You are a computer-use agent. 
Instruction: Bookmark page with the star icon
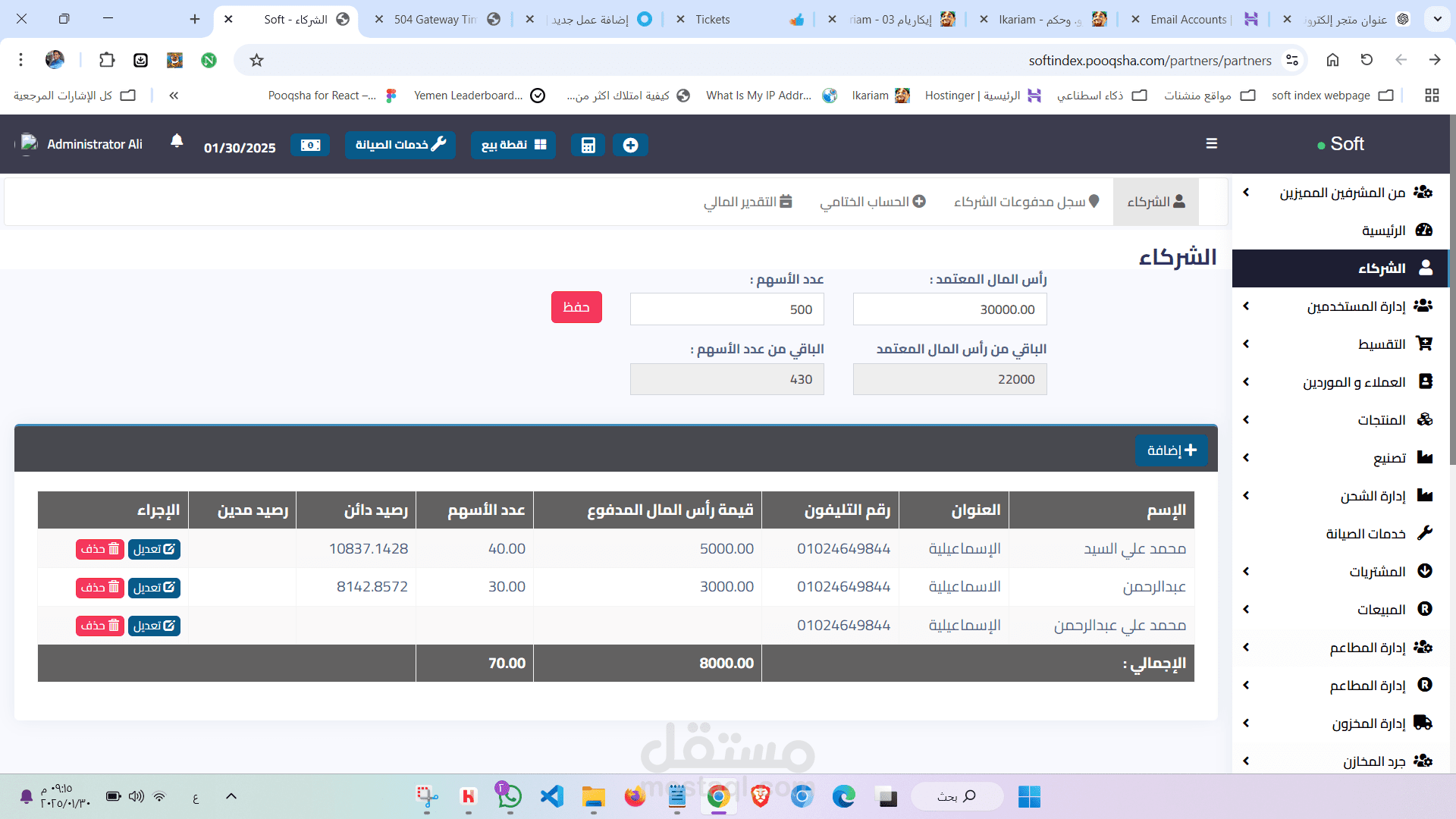[257, 61]
